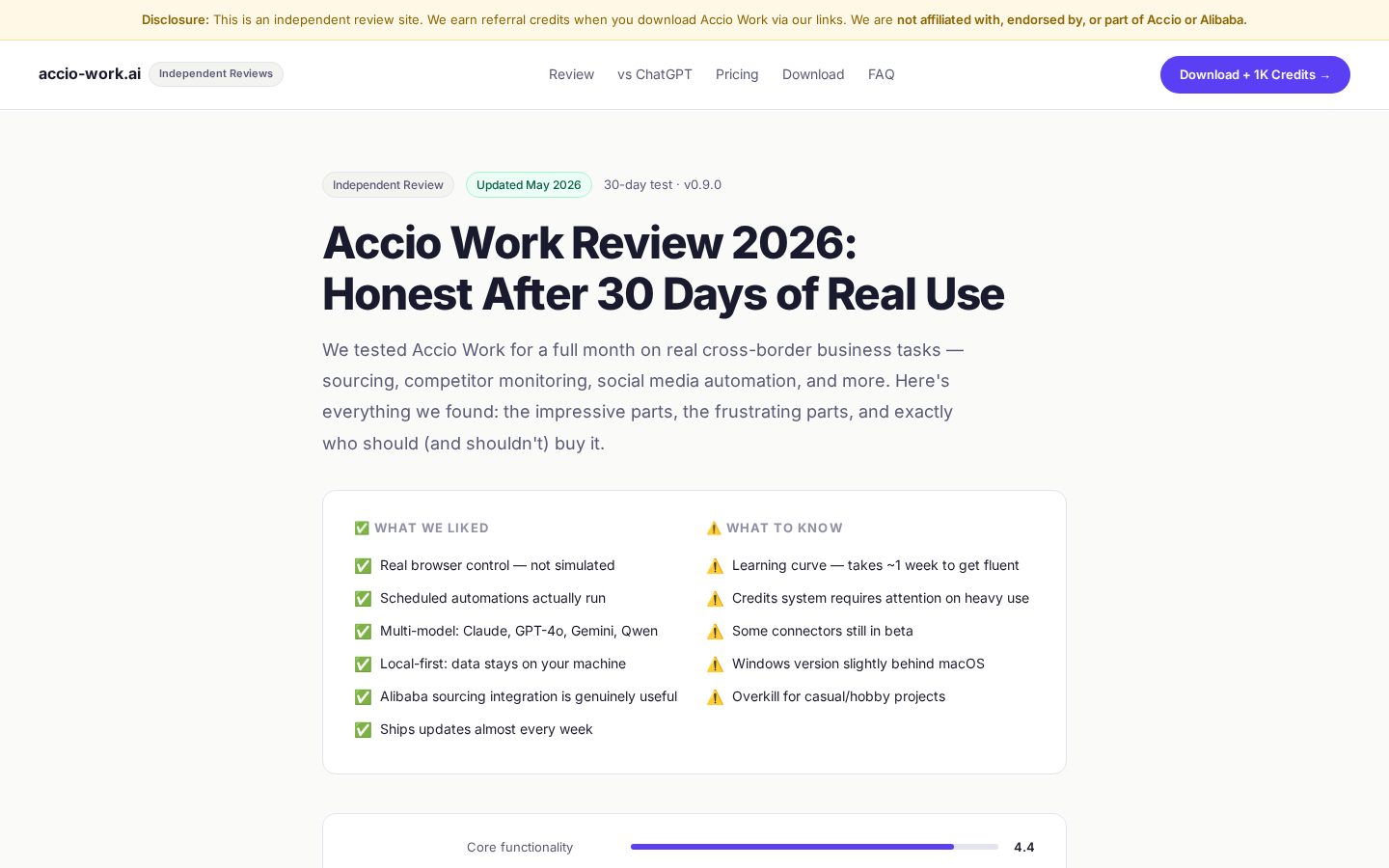
Task: Click checkmark icon beside Local-first line
Action: (363, 665)
